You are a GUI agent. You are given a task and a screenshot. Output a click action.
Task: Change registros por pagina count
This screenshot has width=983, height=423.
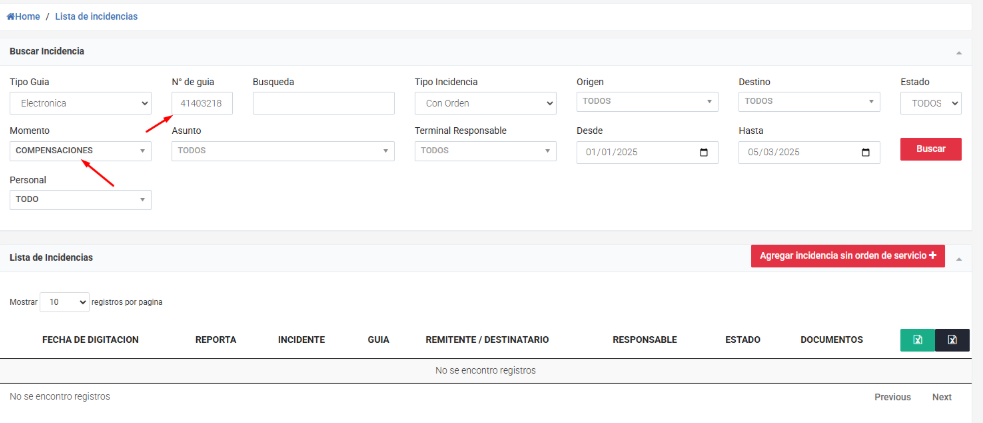point(65,302)
